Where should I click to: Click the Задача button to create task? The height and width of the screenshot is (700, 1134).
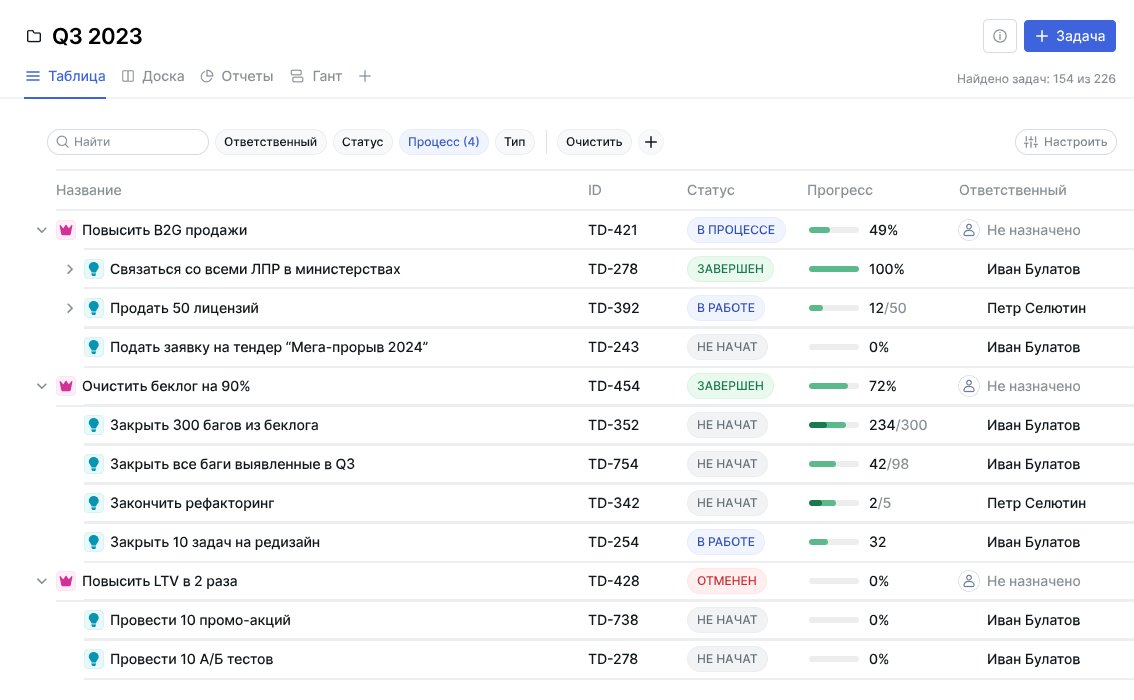(1069, 36)
